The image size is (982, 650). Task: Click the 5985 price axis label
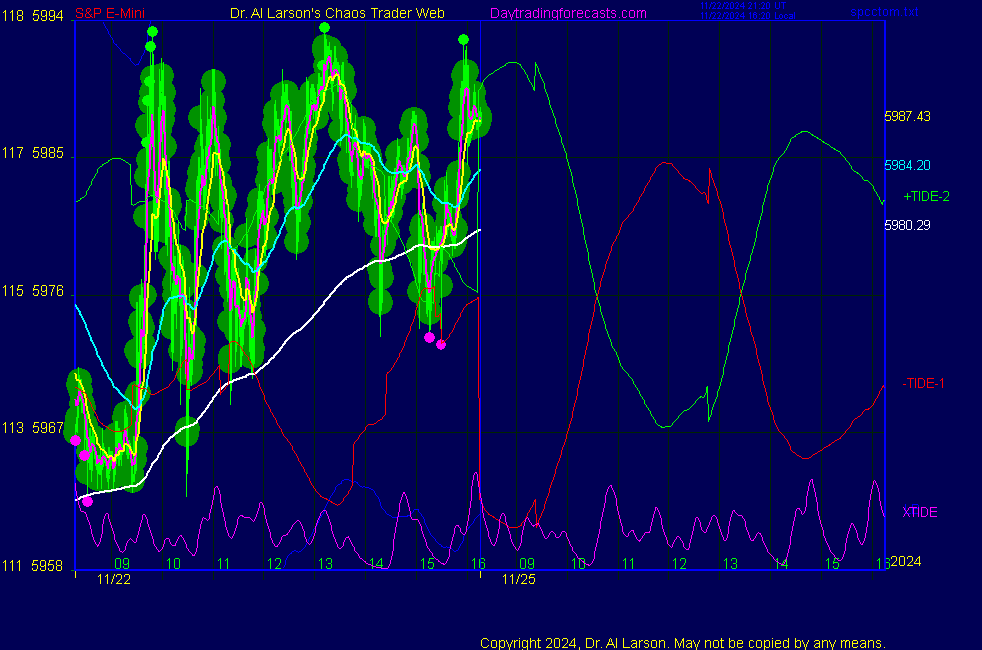click(x=48, y=153)
